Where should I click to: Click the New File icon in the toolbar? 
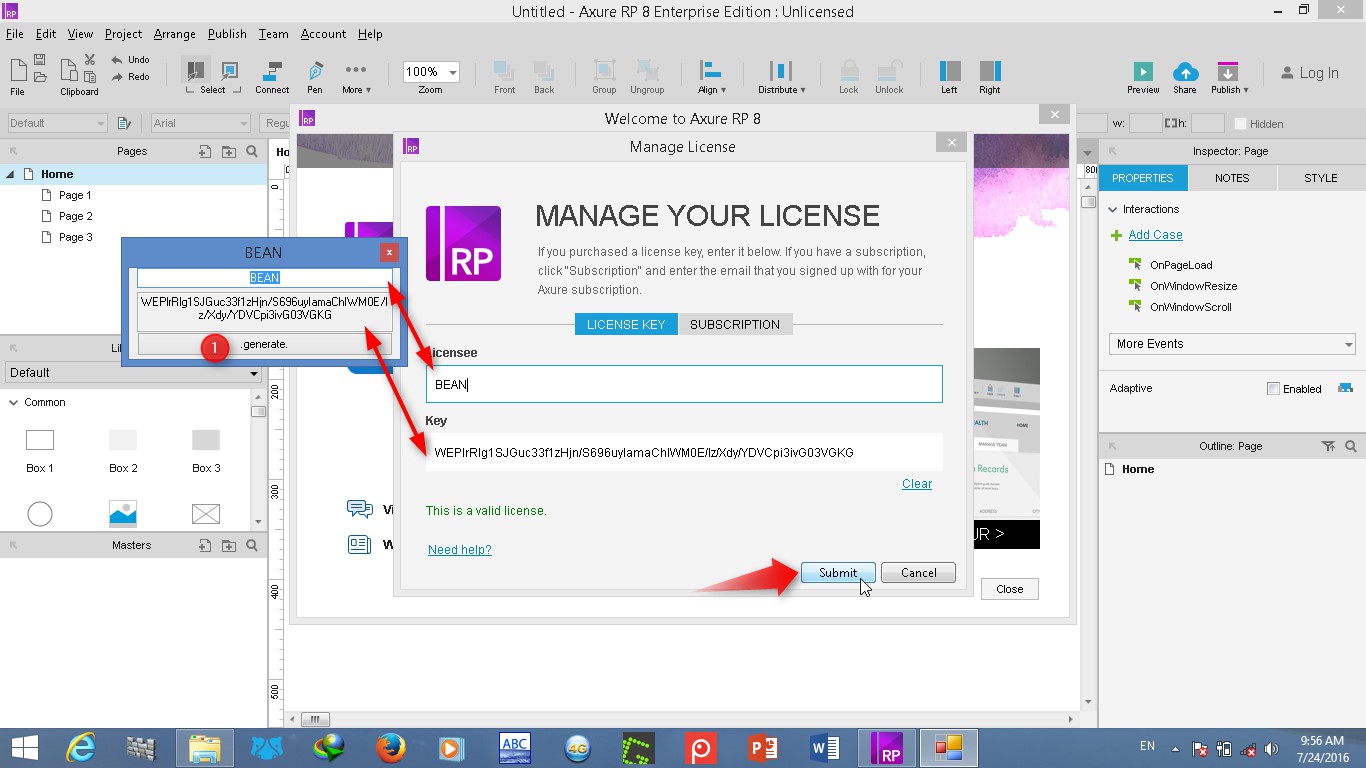(18, 70)
